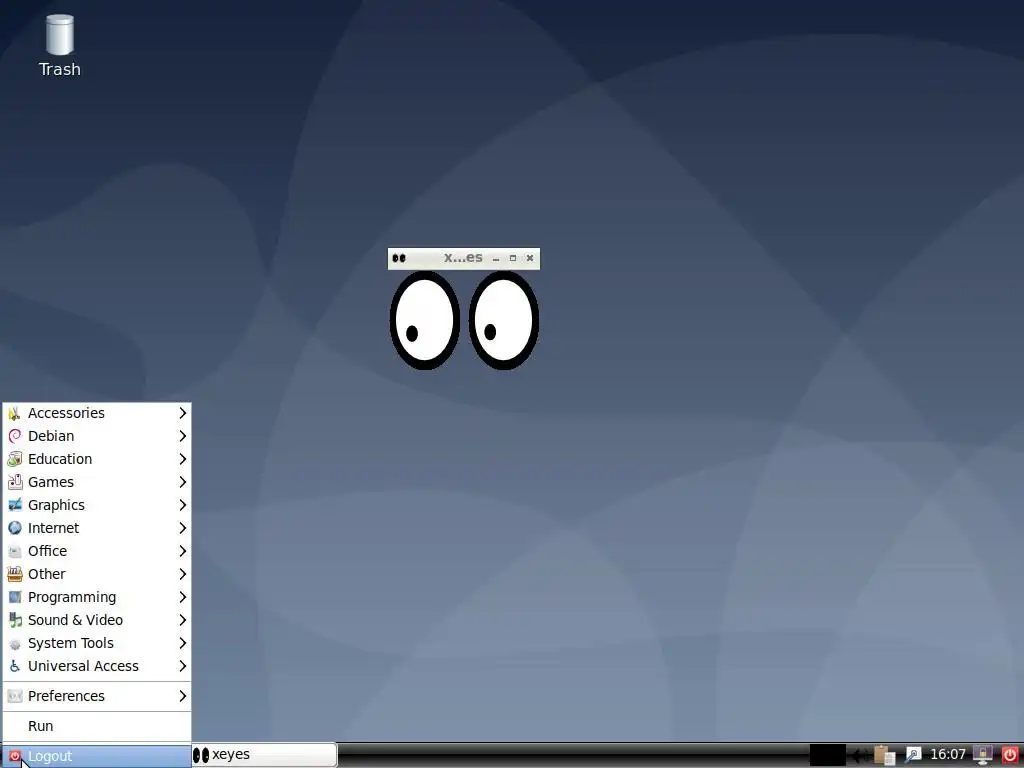1024x768 pixels.
Task: Click the System Tools gear icon
Action: [x=14, y=643]
